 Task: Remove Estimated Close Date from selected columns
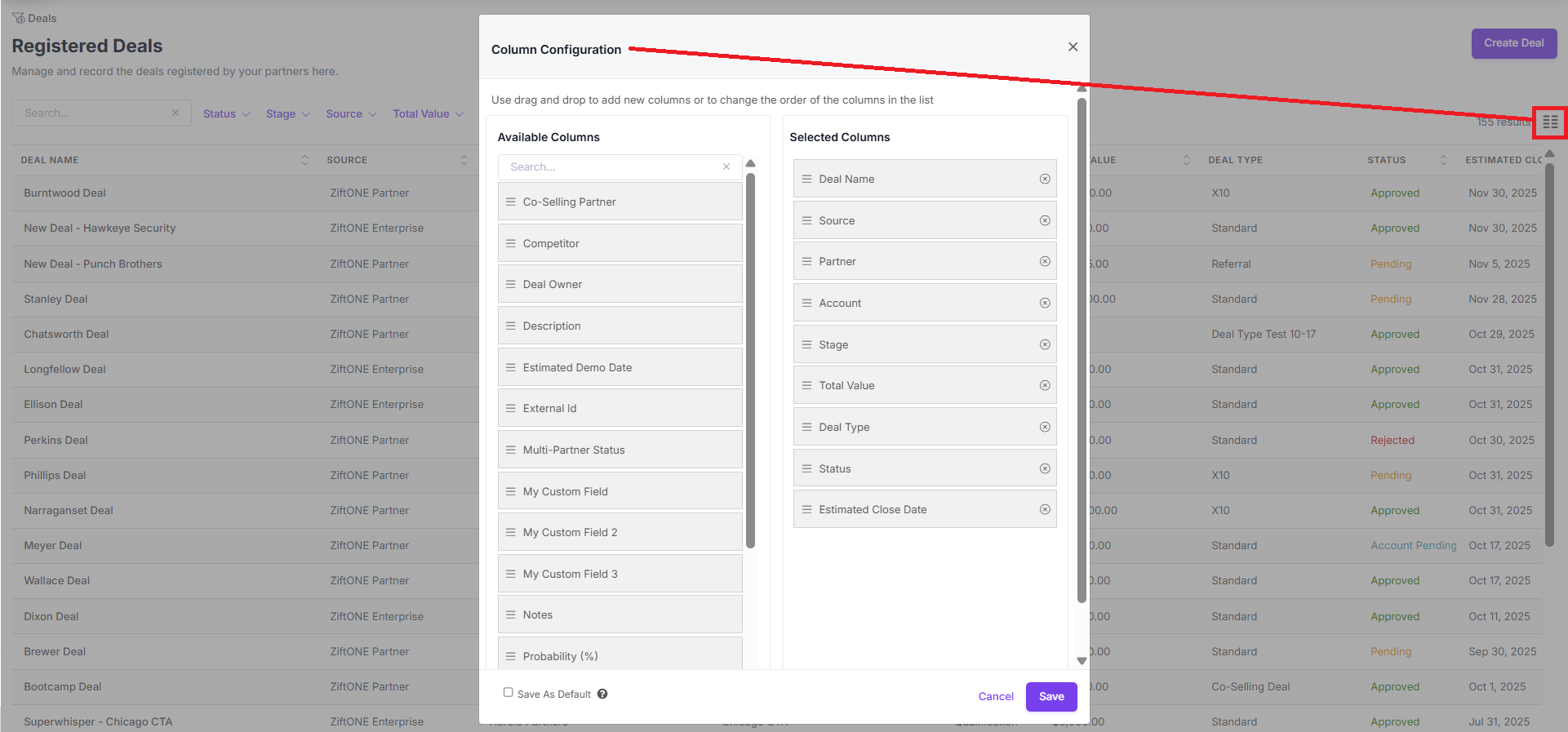pyautogui.click(x=1045, y=509)
